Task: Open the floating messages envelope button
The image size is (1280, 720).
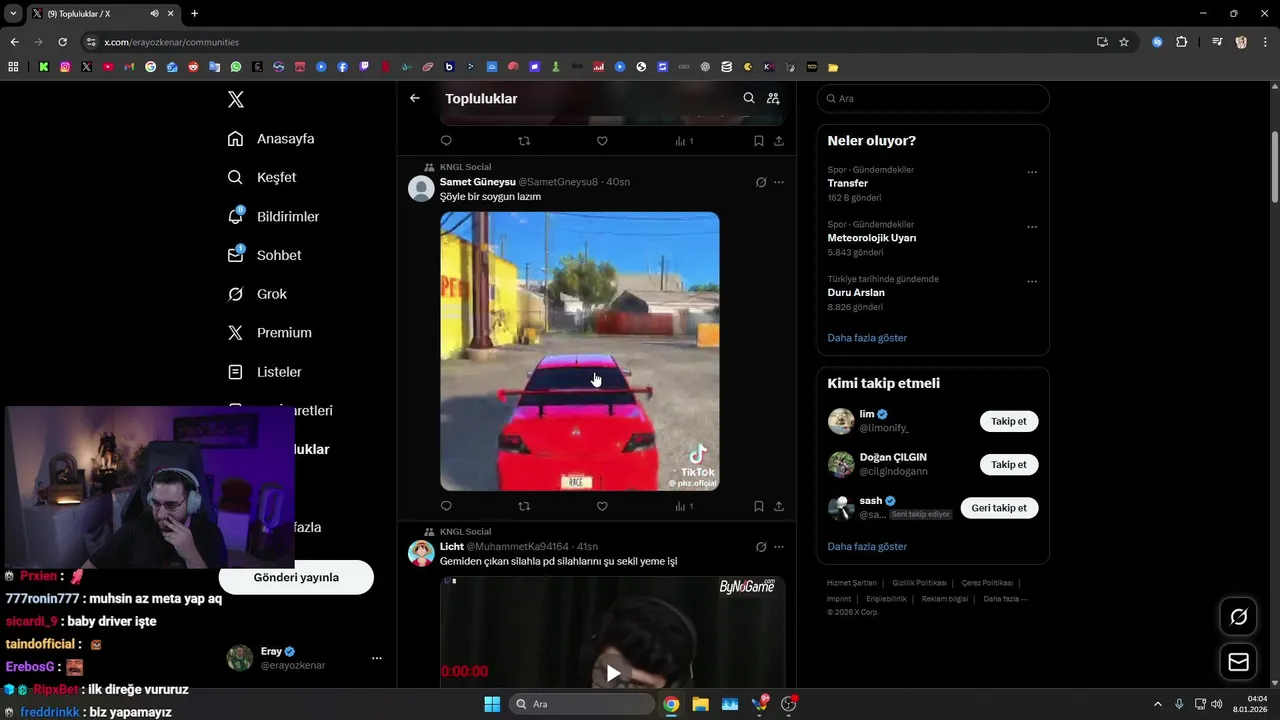Action: click(1238, 662)
